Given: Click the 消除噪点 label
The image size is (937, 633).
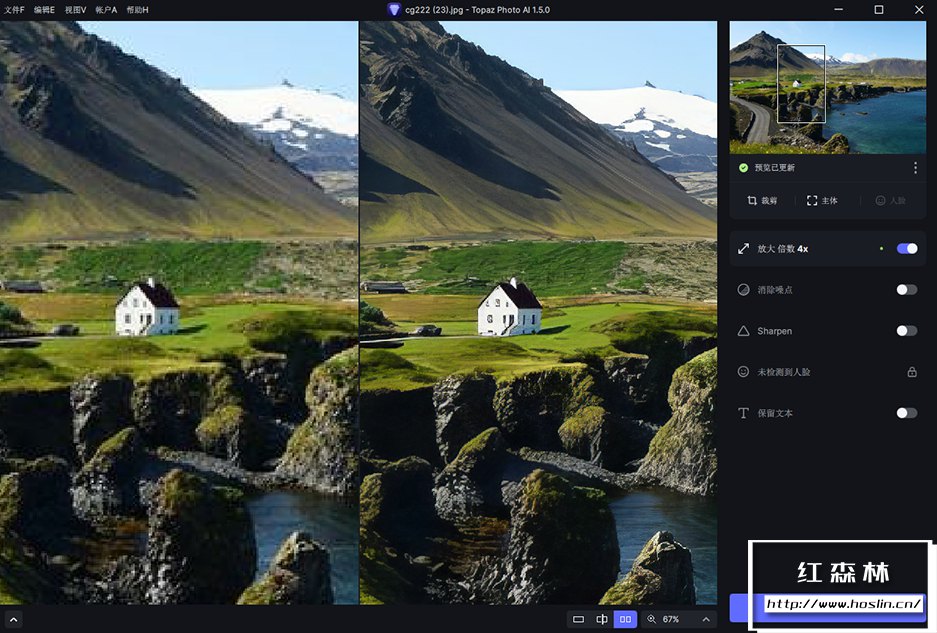Looking at the screenshot, I should pos(774,290).
